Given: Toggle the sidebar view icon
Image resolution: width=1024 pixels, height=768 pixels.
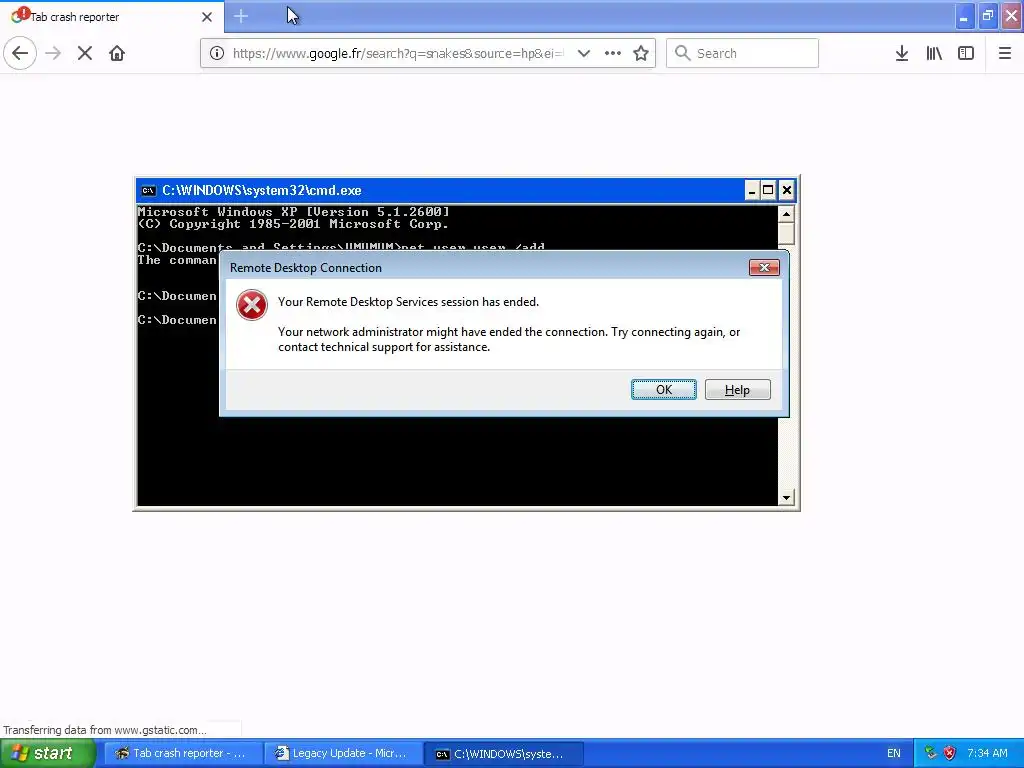Looking at the screenshot, I should coord(966,53).
